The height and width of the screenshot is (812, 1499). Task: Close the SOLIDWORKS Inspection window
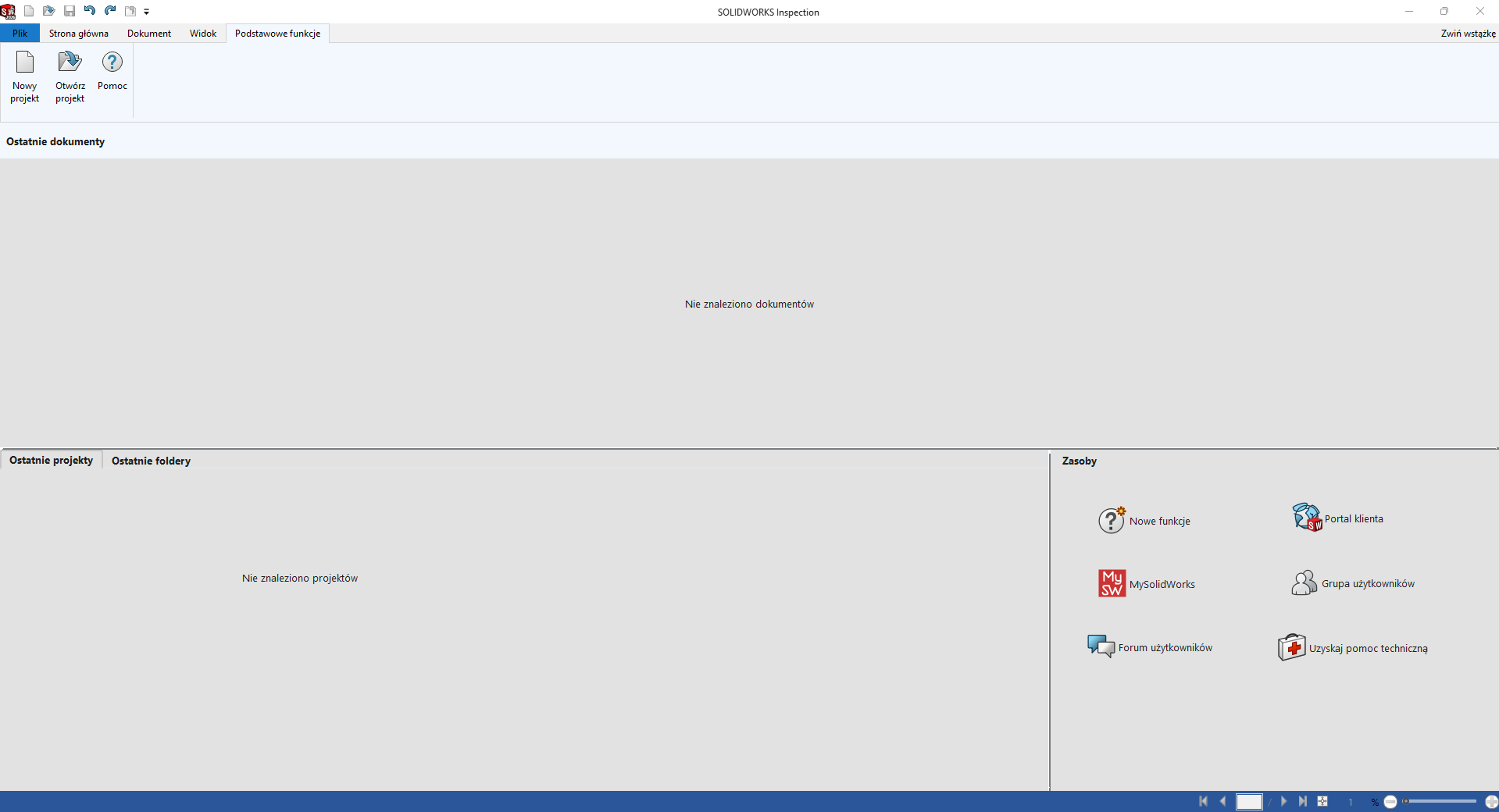click(1480, 12)
